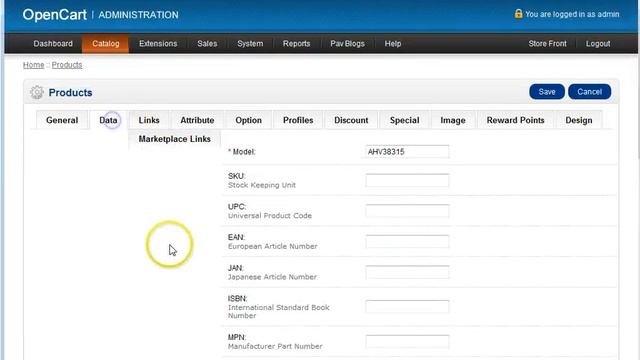Click the SKU input field
The width and height of the screenshot is (640, 360).
pyautogui.click(x=407, y=180)
